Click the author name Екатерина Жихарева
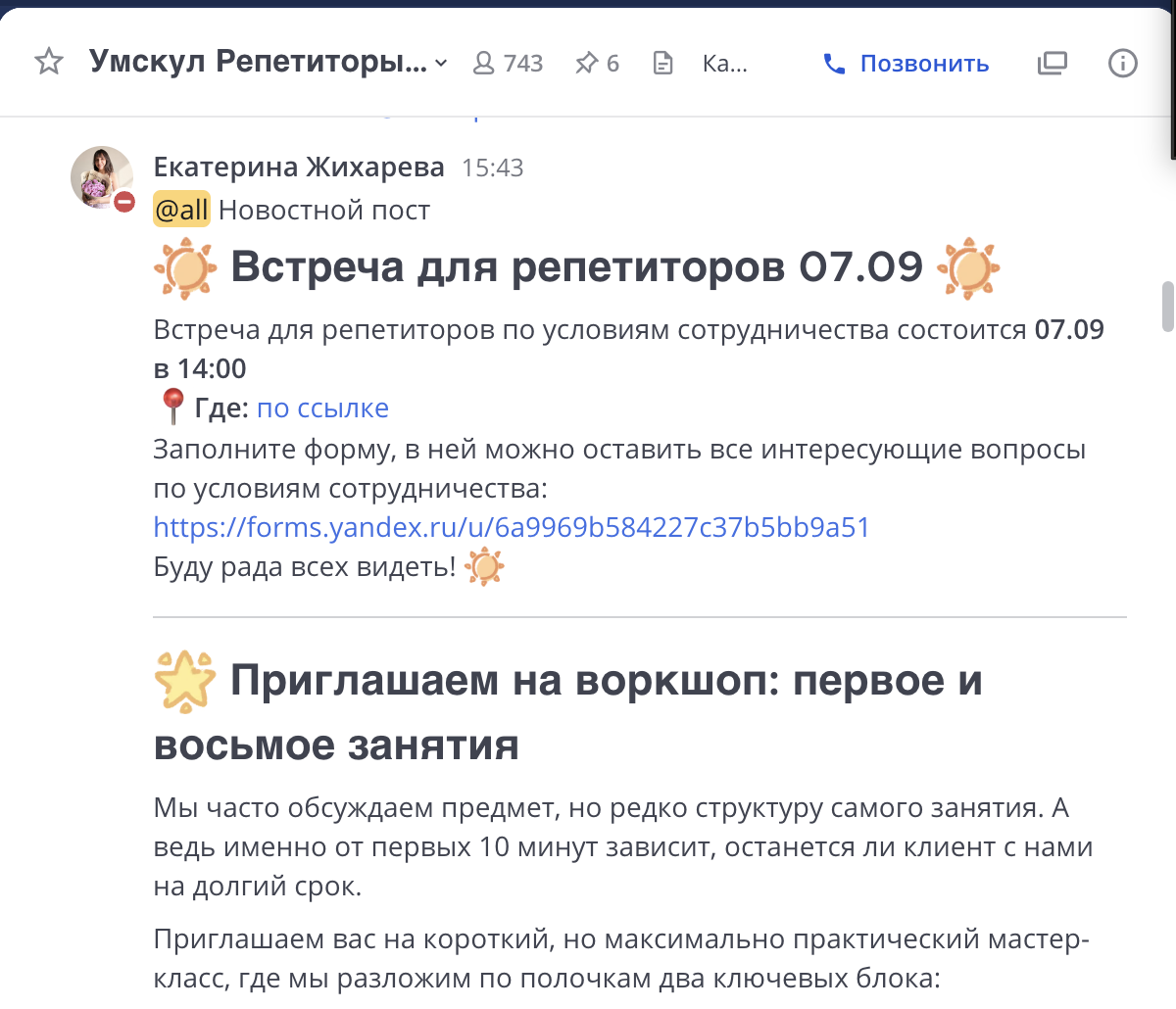The width and height of the screenshot is (1176, 1009). (299, 168)
